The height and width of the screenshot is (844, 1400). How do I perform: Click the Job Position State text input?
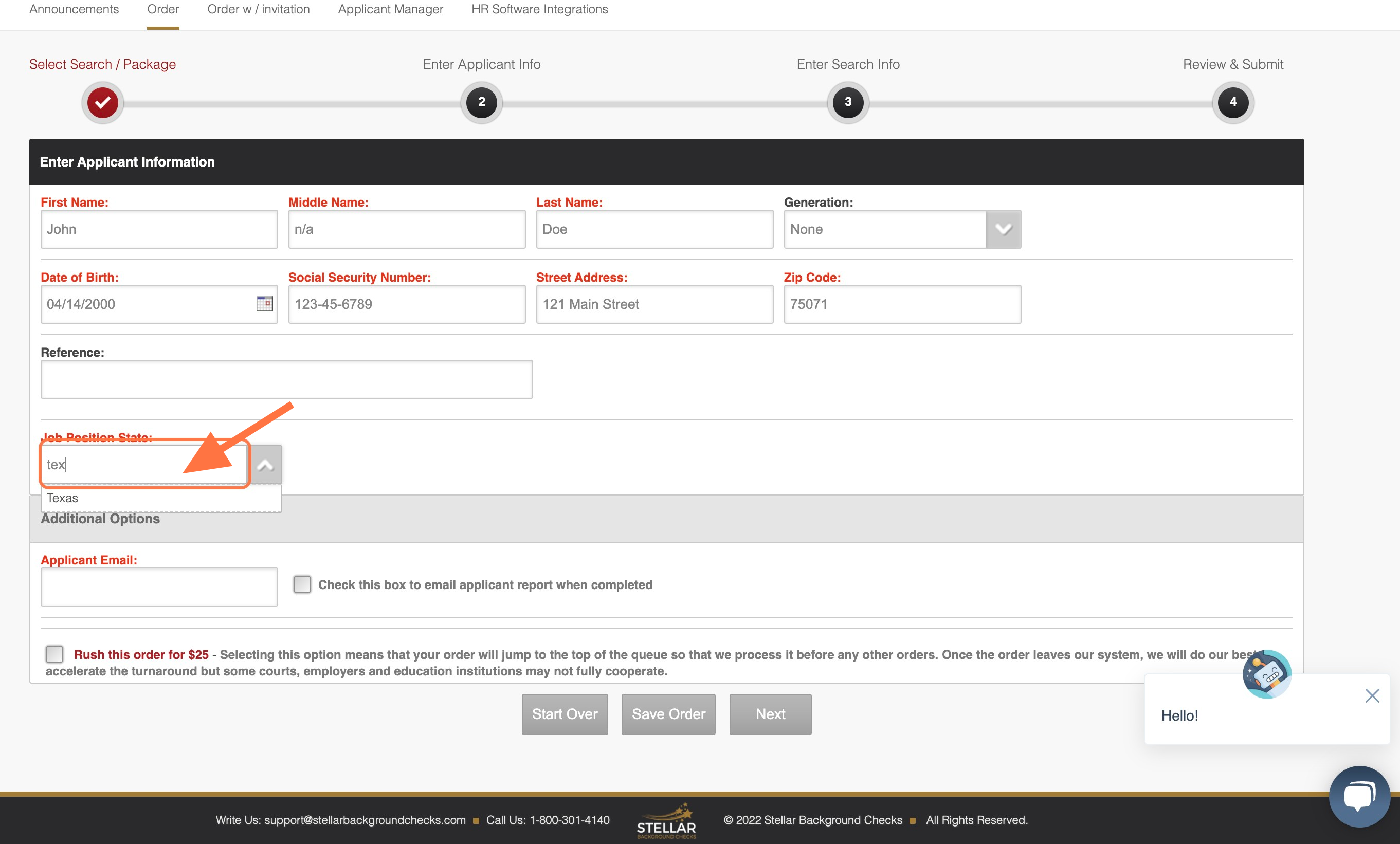(144, 465)
